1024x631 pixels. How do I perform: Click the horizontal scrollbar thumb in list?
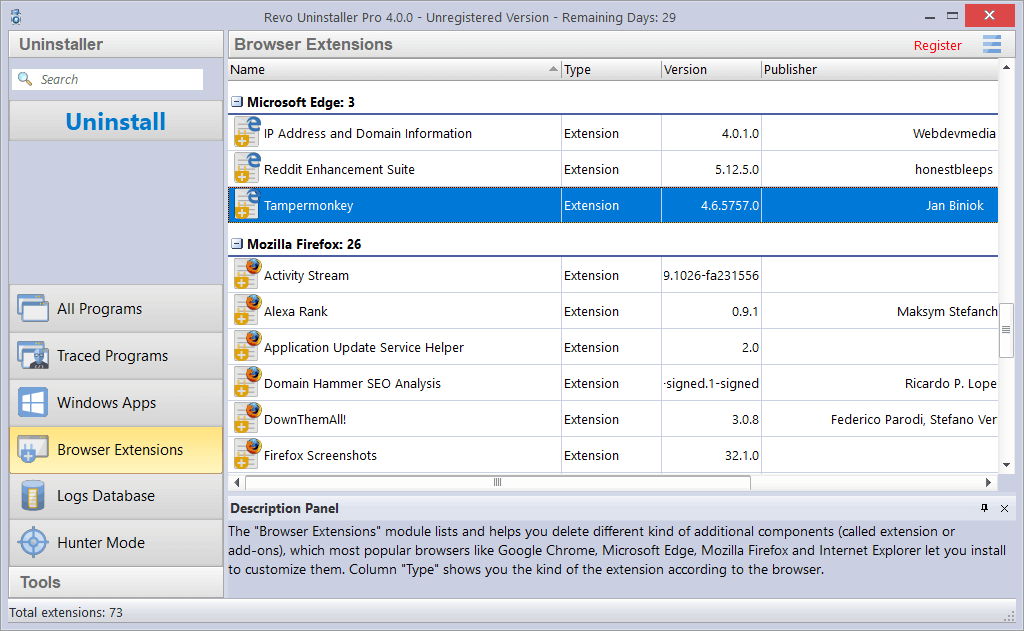click(497, 483)
